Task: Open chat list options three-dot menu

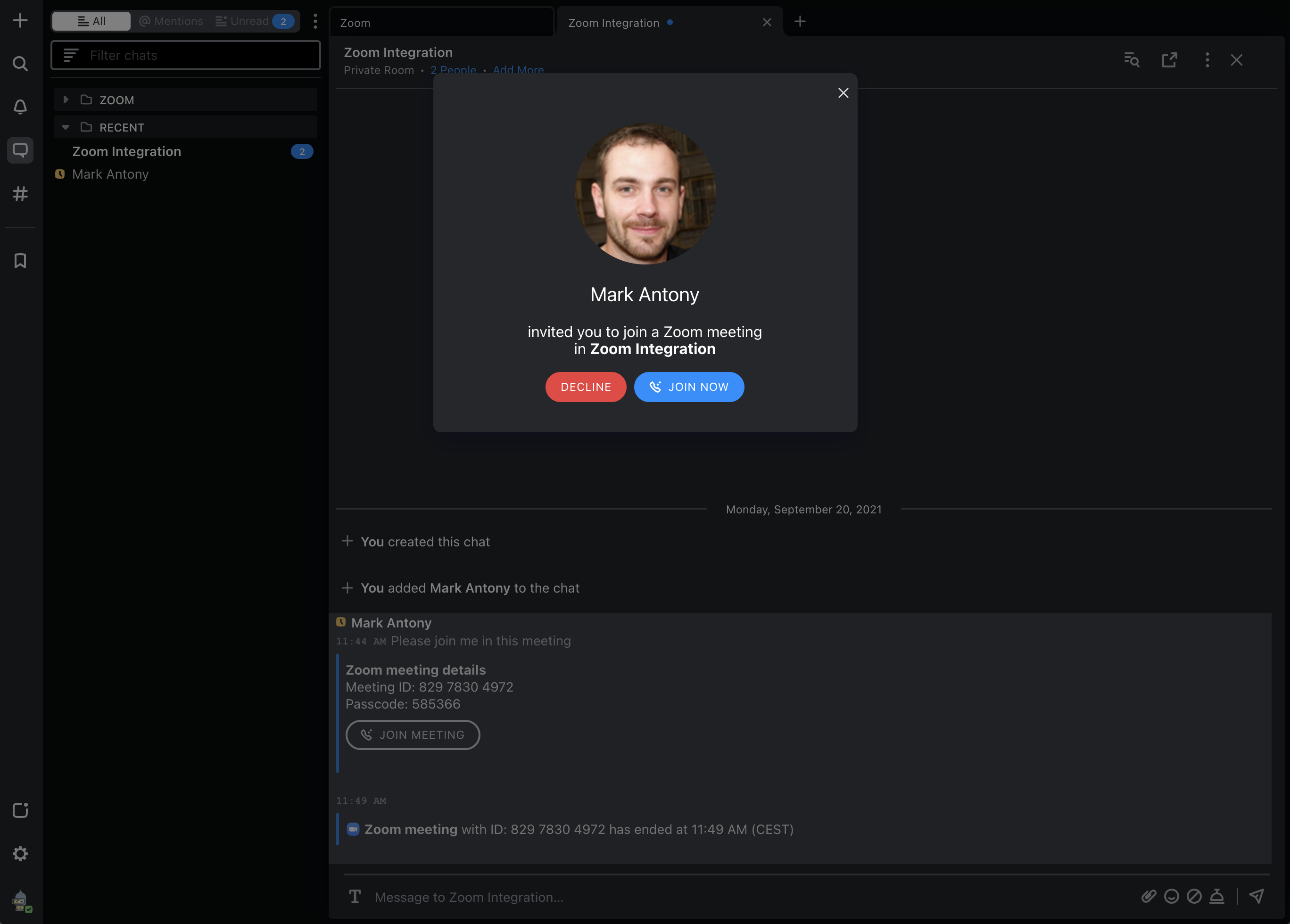Action: coord(315,22)
